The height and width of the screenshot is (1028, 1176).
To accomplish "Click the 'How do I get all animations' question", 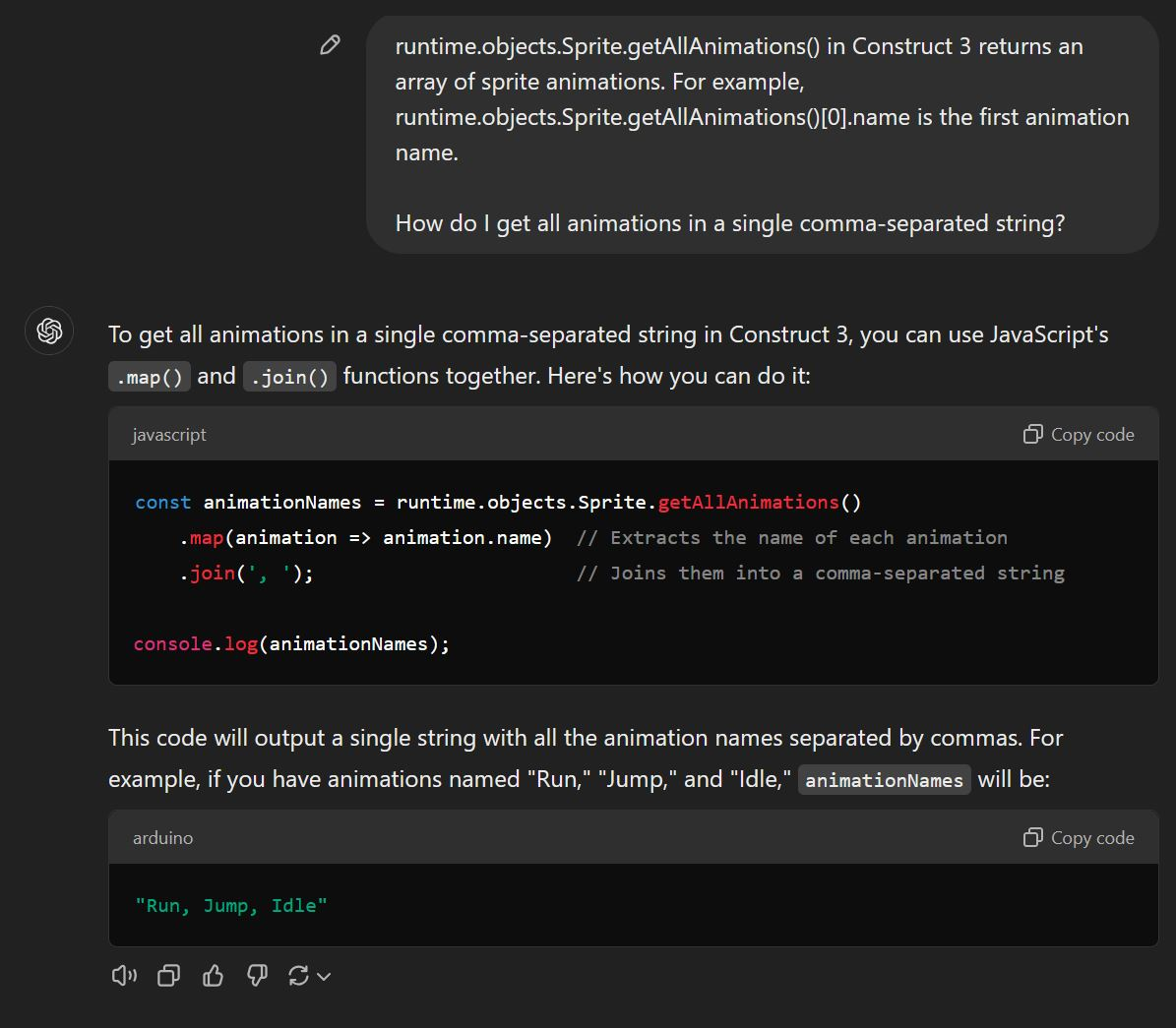I will tap(730, 223).
